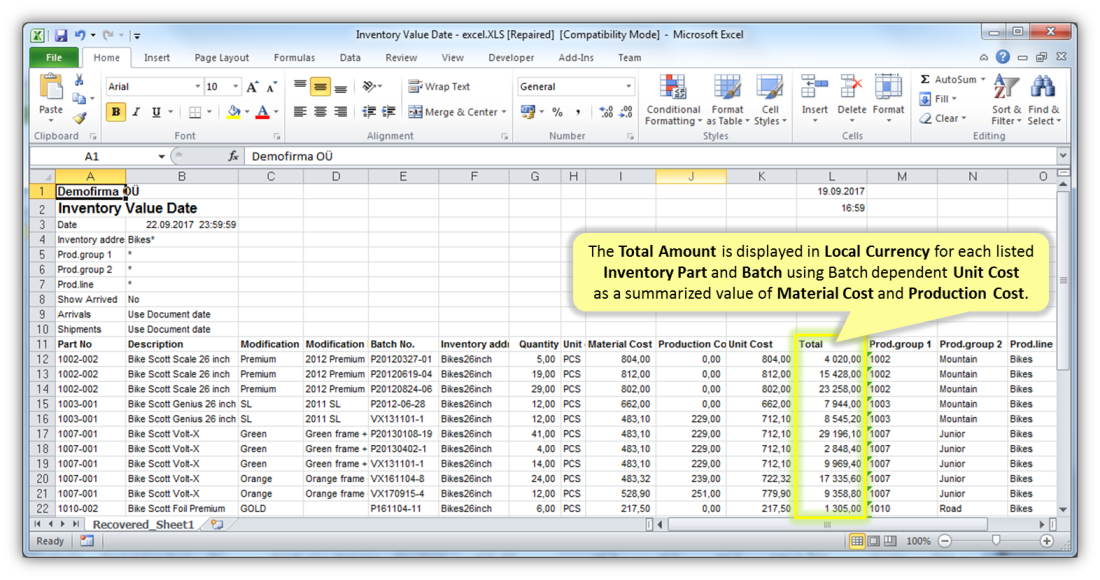Click the Save icon in quick access toolbar
Image resolution: width=1100 pixels, height=580 pixels.
tap(61, 34)
